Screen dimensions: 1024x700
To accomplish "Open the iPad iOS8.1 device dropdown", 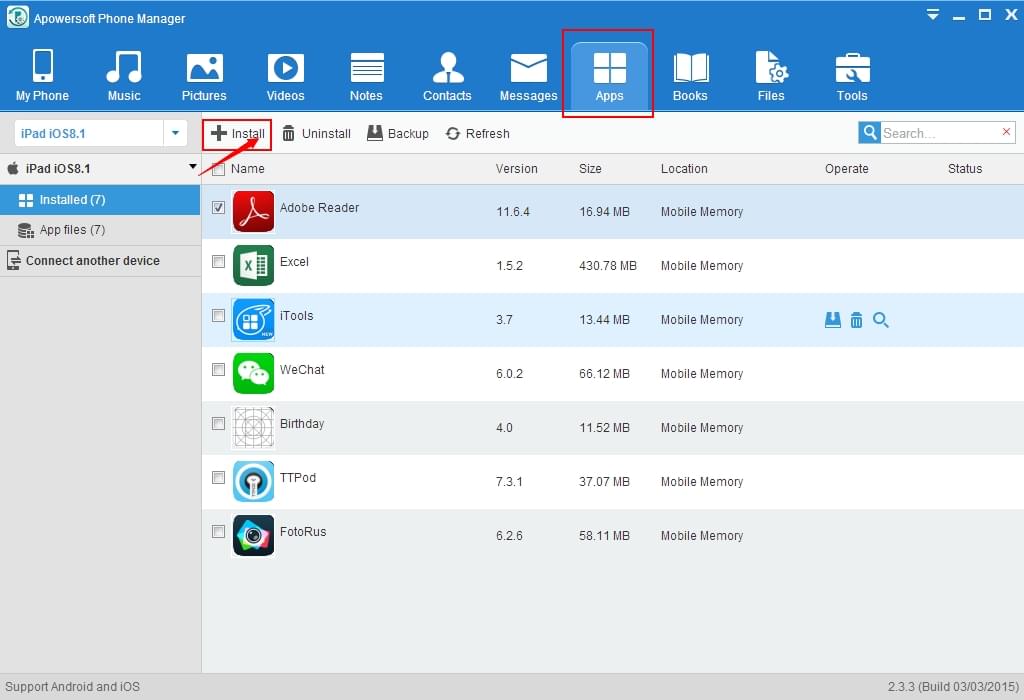I will coord(176,133).
